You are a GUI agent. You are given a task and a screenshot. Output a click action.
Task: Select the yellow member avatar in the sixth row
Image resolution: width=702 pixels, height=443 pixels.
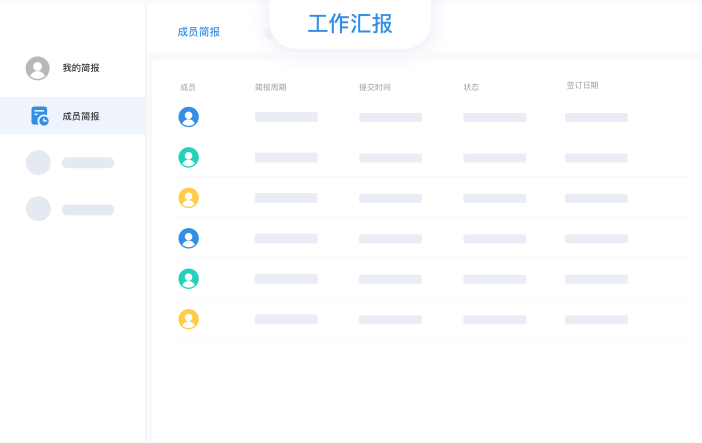click(x=188, y=319)
